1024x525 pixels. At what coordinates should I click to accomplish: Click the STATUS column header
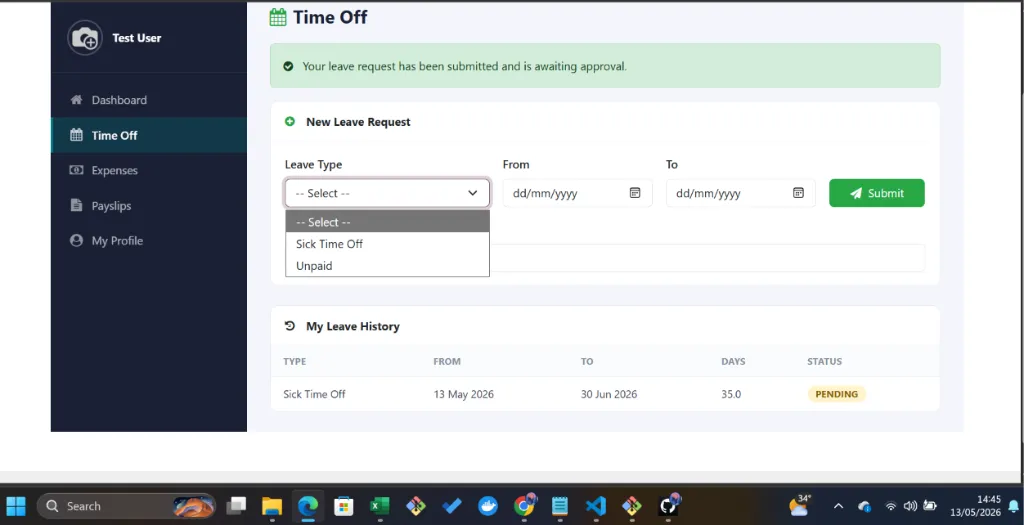pyautogui.click(x=824, y=361)
